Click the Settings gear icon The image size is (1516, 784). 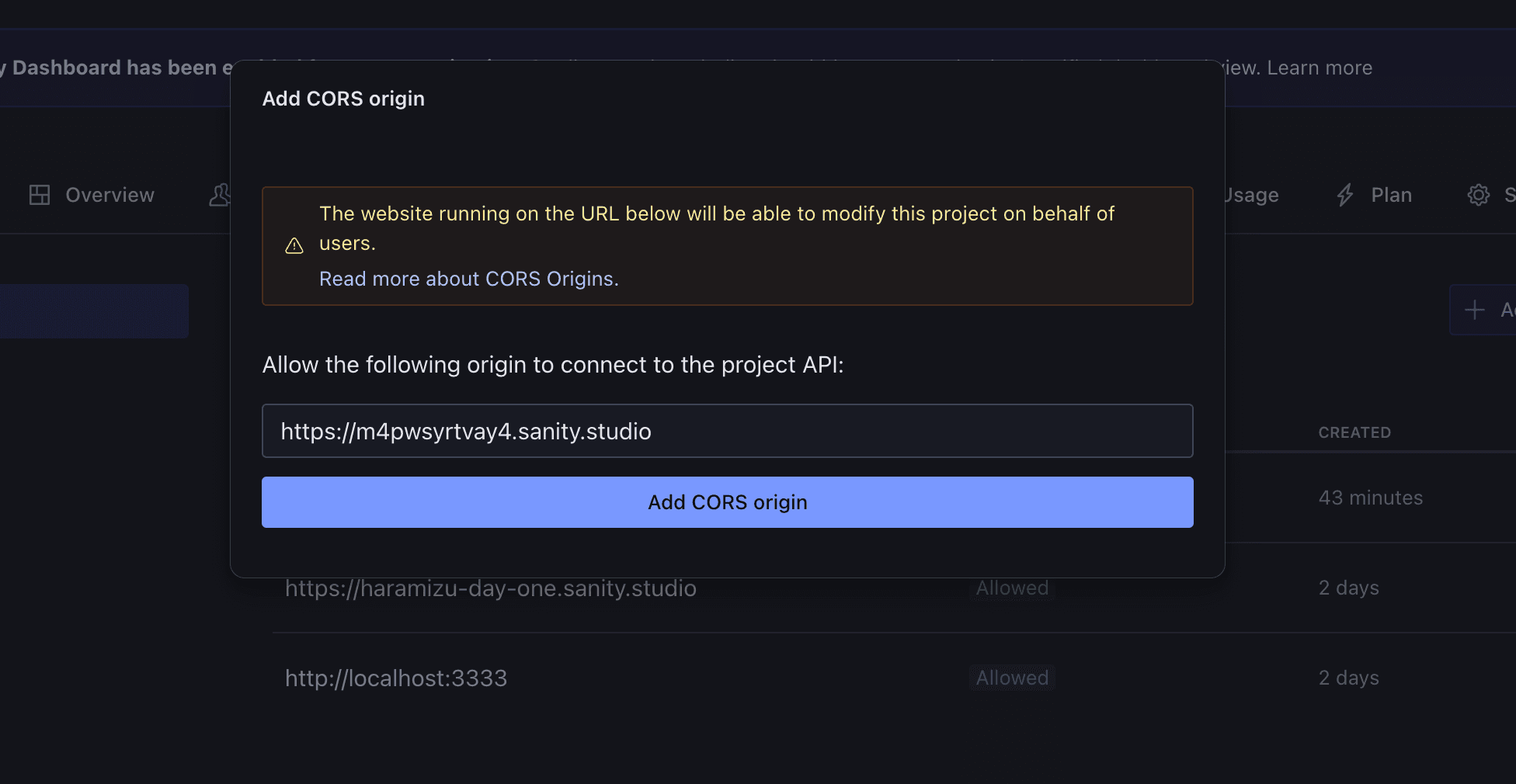(1478, 195)
